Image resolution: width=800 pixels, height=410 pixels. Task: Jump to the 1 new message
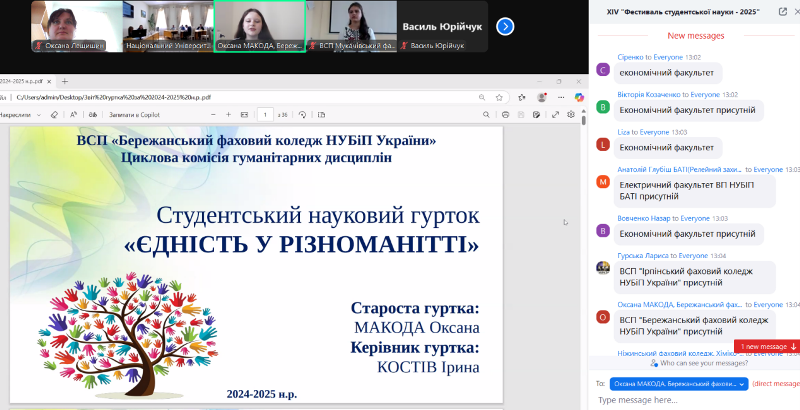coord(768,346)
